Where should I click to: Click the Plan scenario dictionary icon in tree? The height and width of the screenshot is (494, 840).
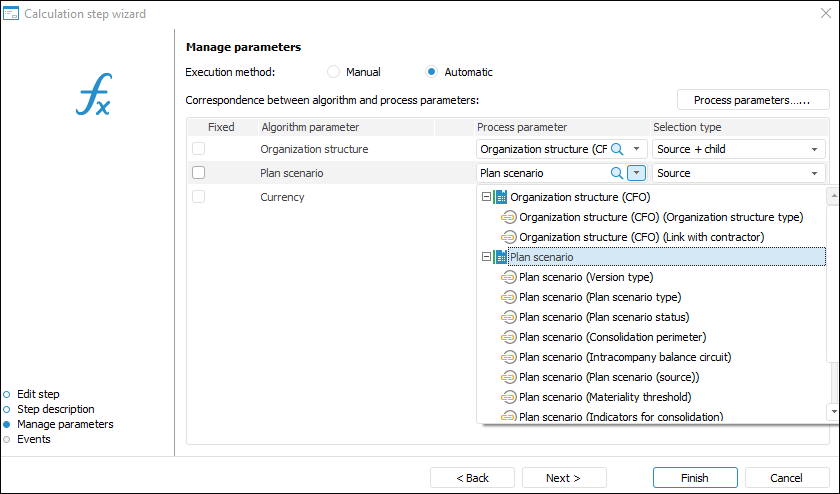[x=501, y=257]
